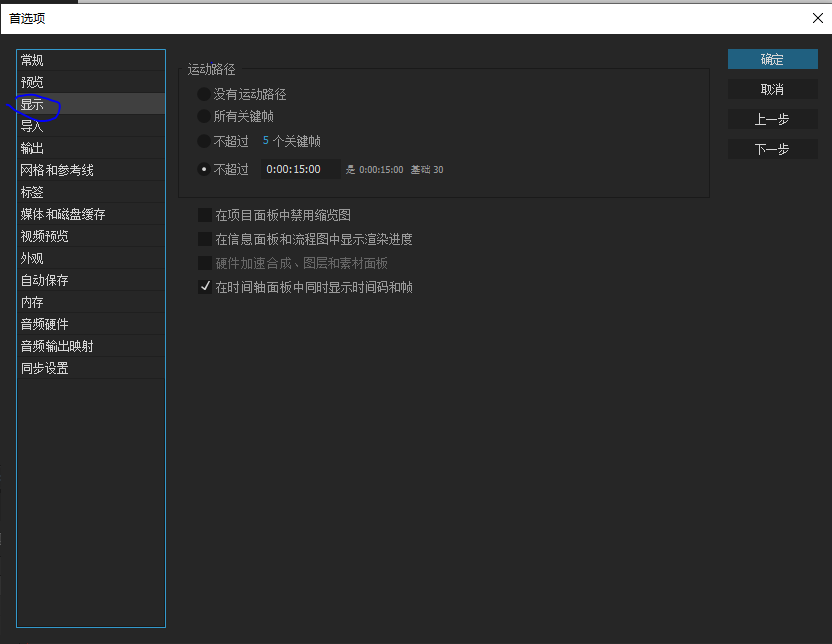This screenshot has width=832, height=644.
Task: Go back using the 上一步 button
Action: (x=771, y=119)
